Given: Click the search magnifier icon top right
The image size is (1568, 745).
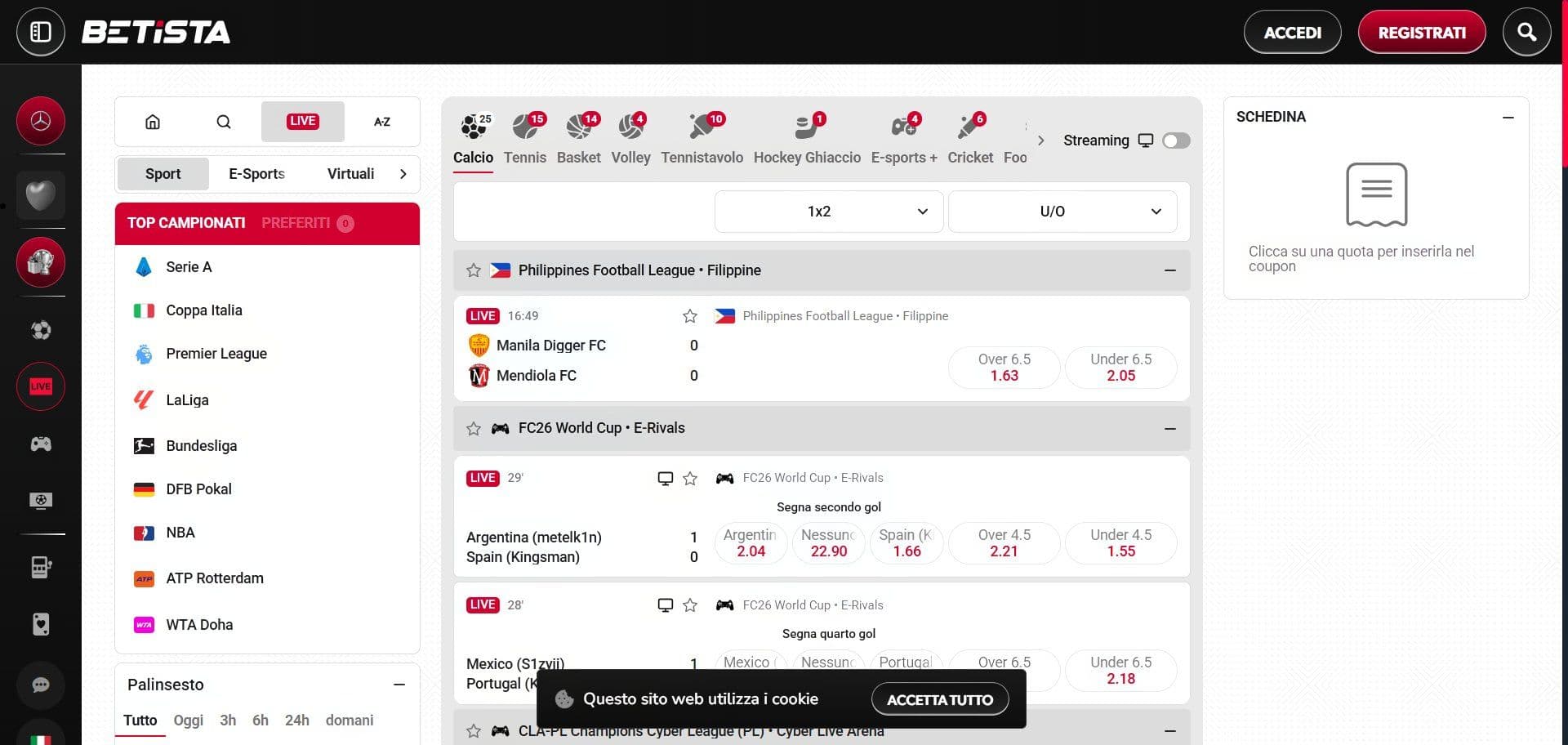Looking at the screenshot, I should 1526,32.
